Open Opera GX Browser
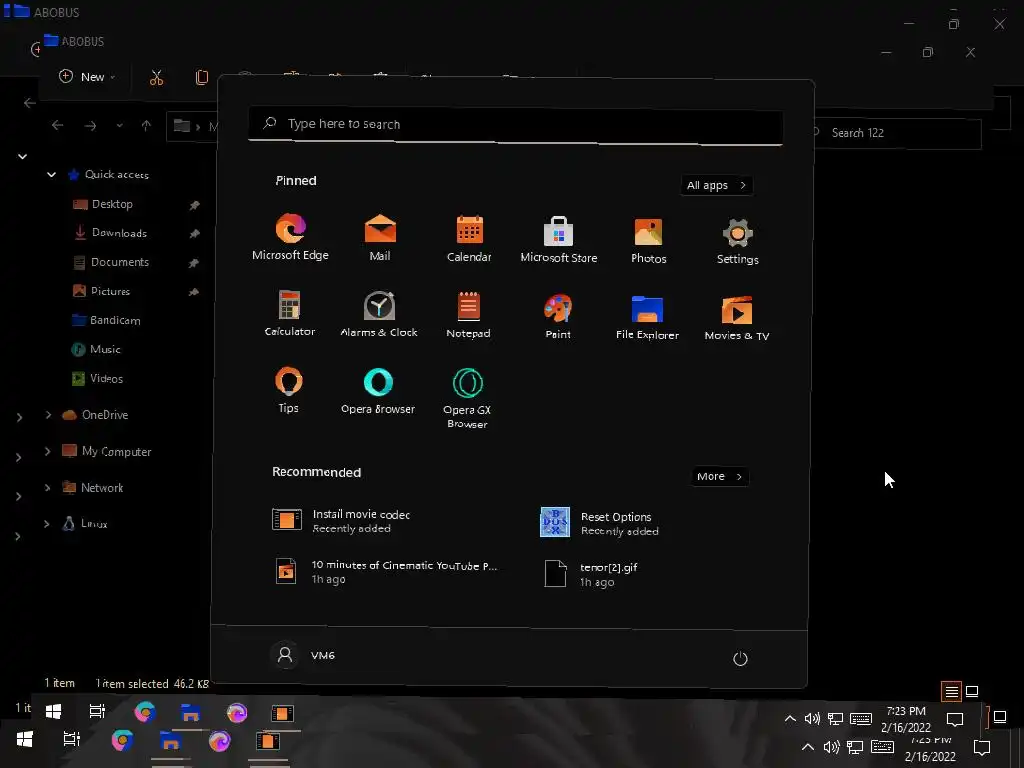 pos(468,398)
